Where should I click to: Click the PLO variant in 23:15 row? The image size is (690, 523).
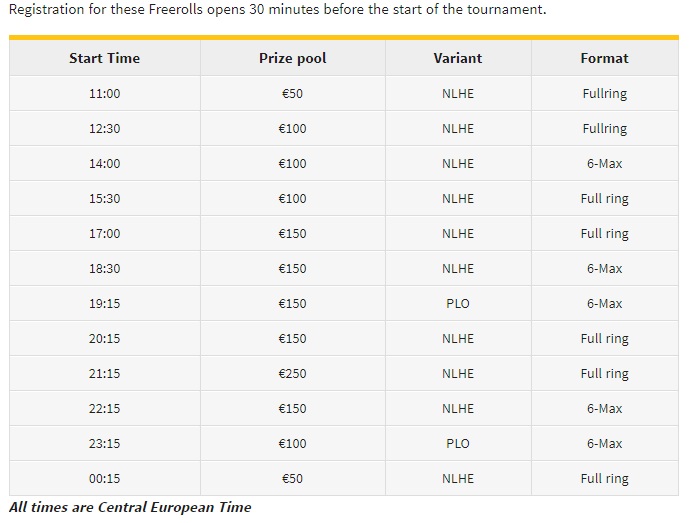click(458, 443)
